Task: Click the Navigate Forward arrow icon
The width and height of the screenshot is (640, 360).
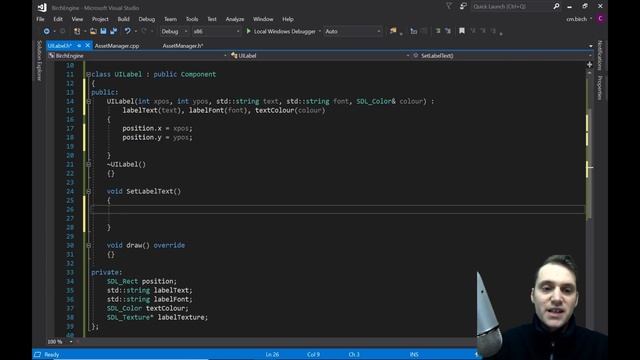Action: pyautogui.click(x=62, y=31)
